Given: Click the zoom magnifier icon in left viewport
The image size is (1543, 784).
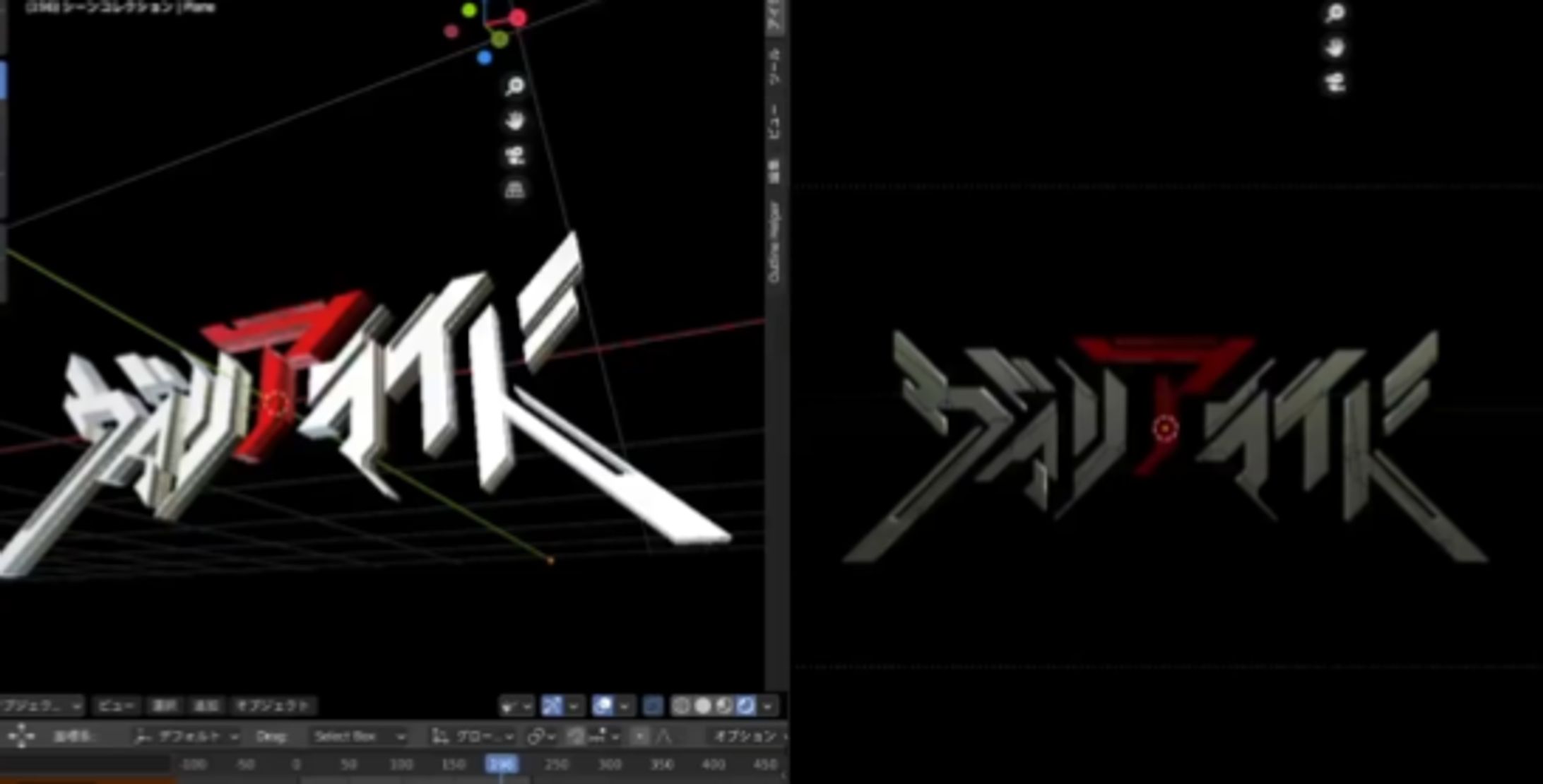Looking at the screenshot, I should click(x=515, y=87).
